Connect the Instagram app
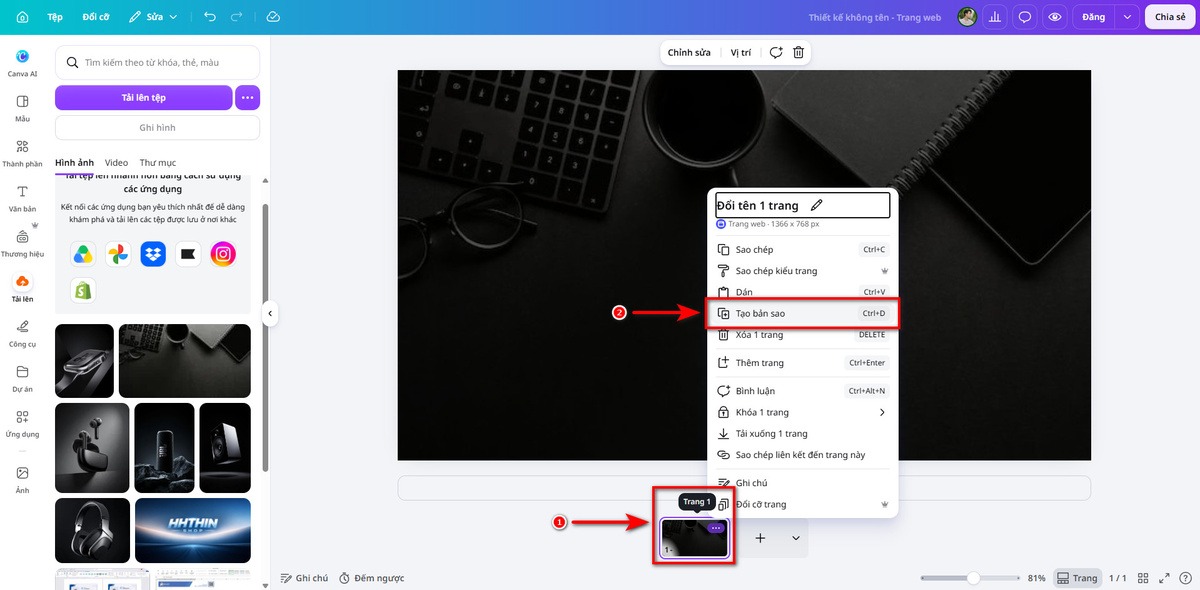The height and width of the screenshot is (590, 1200). [x=223, y=255]
